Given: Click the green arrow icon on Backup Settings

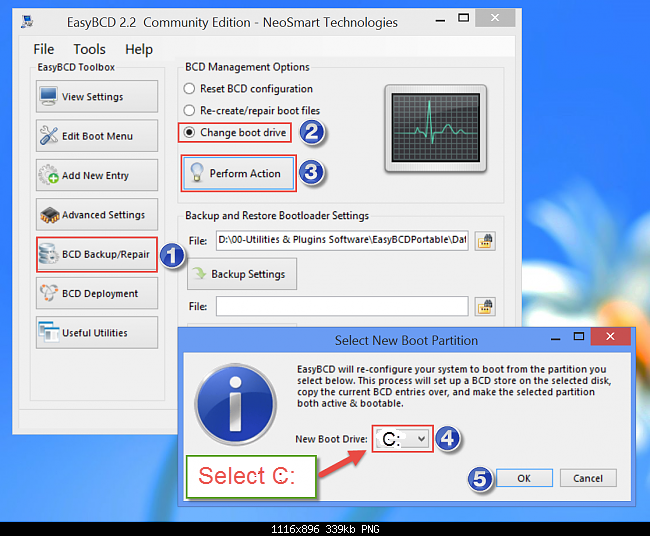Looking at the screenshot, I should pyautogui.click(x=199, y=273).
